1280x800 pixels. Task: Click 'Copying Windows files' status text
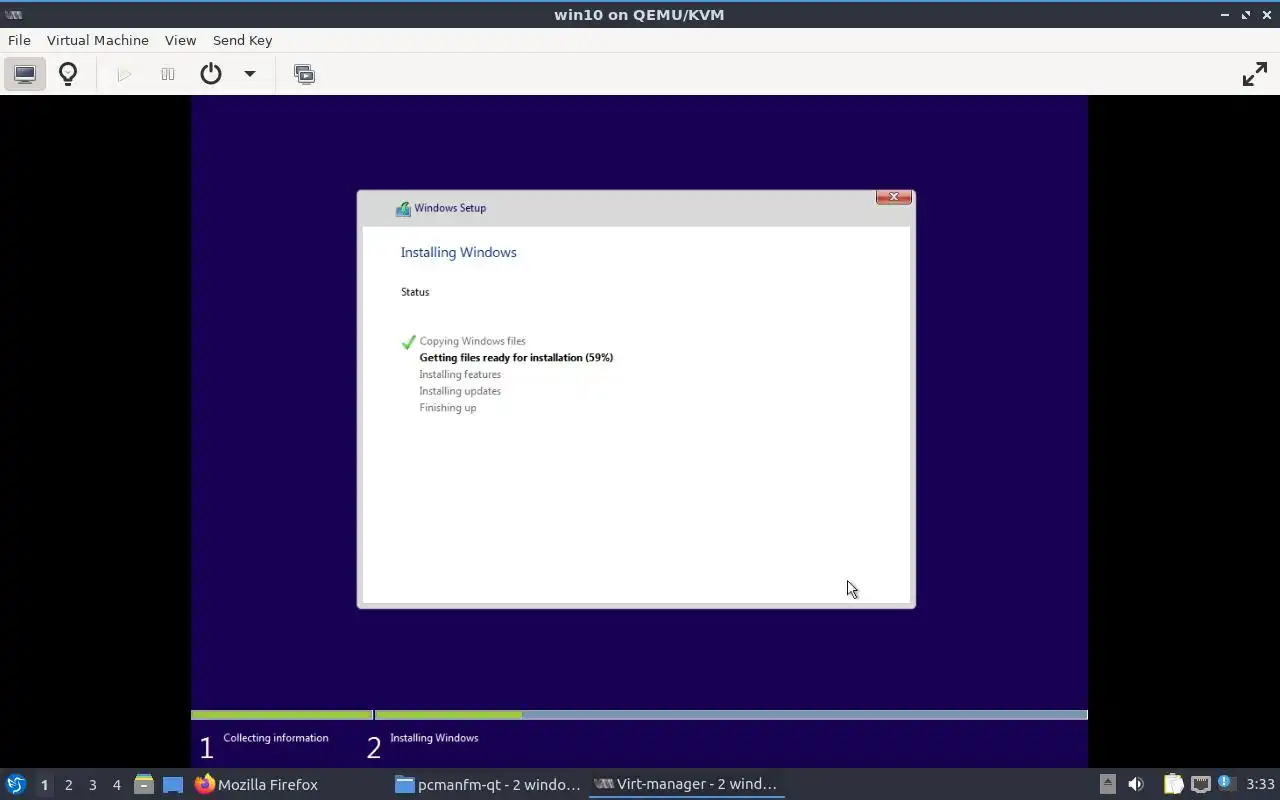(472, 341)
